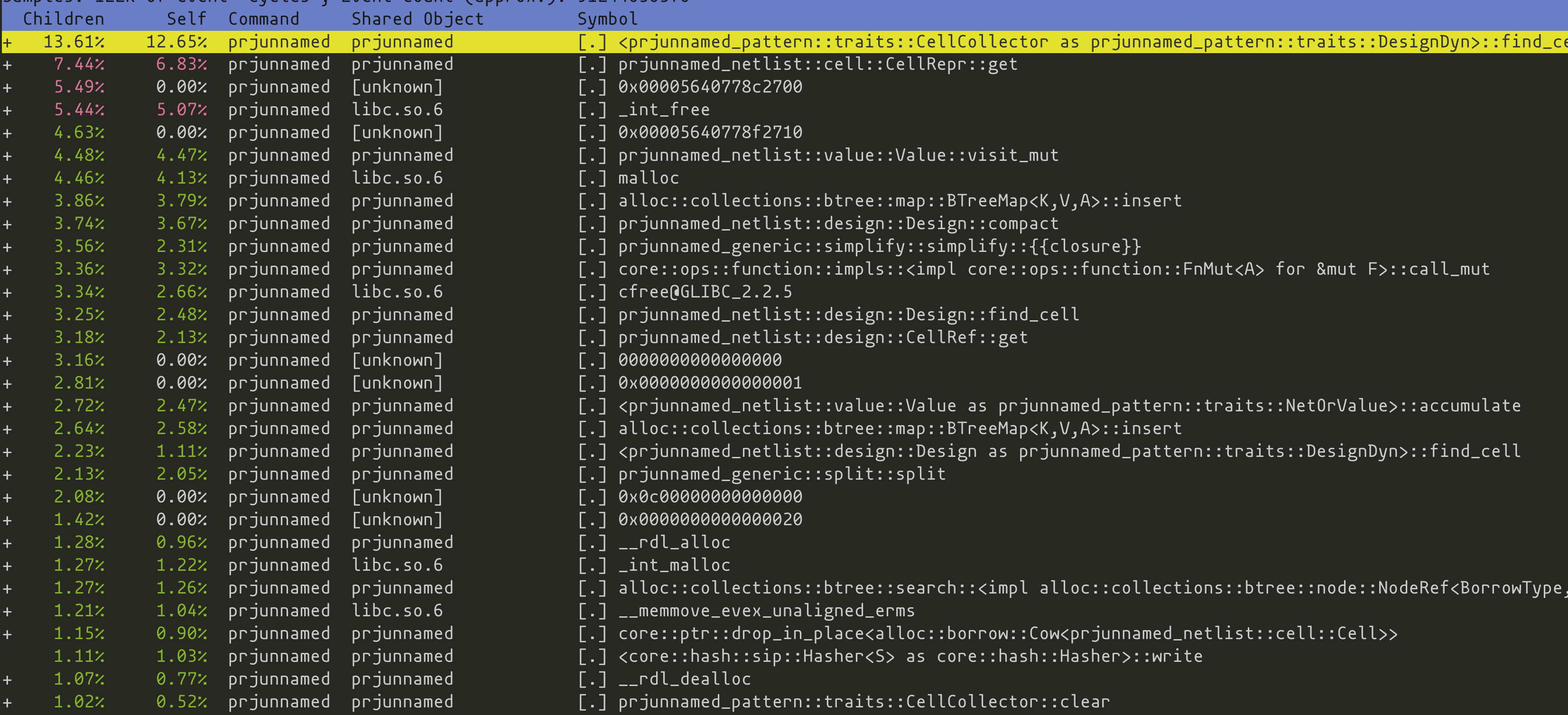The image size is (1568, 715).
Task: Expand the highlighted 13.61% row plus sign
Action: pos(7,43)
